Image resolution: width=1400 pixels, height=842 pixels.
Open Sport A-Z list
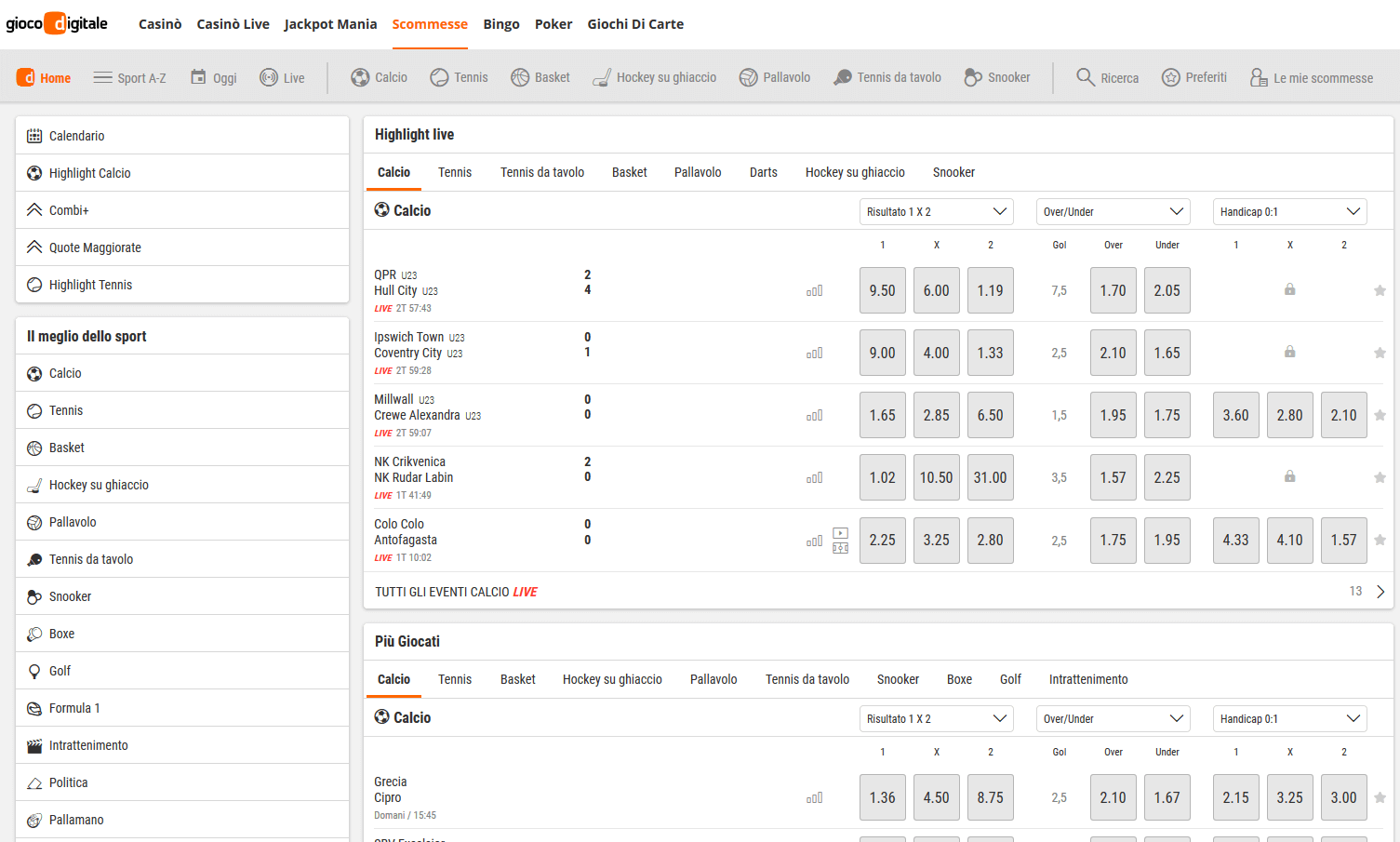[x=130, y=78]
